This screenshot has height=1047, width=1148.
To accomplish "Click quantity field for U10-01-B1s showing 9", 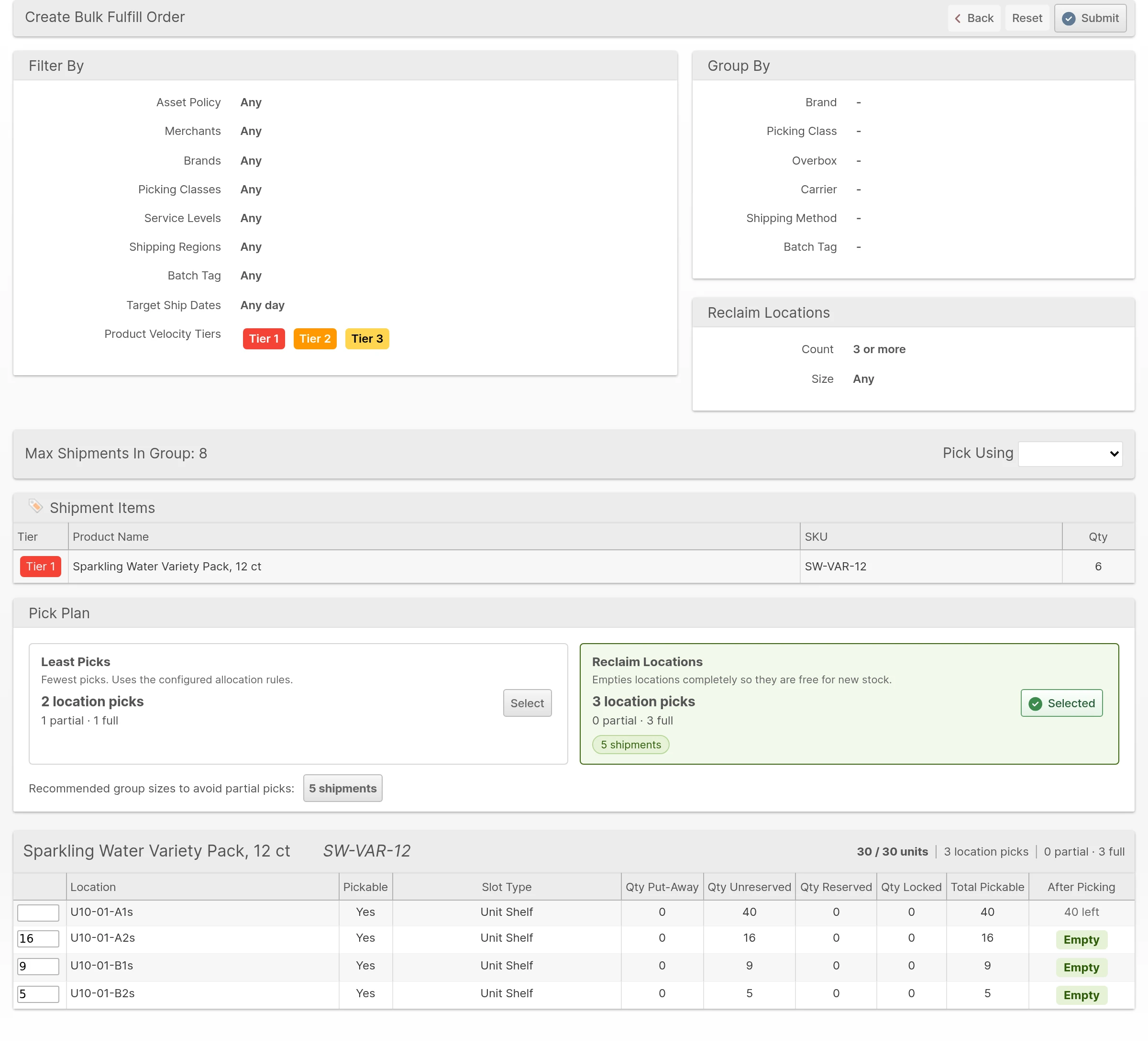I will click(38, 966).
